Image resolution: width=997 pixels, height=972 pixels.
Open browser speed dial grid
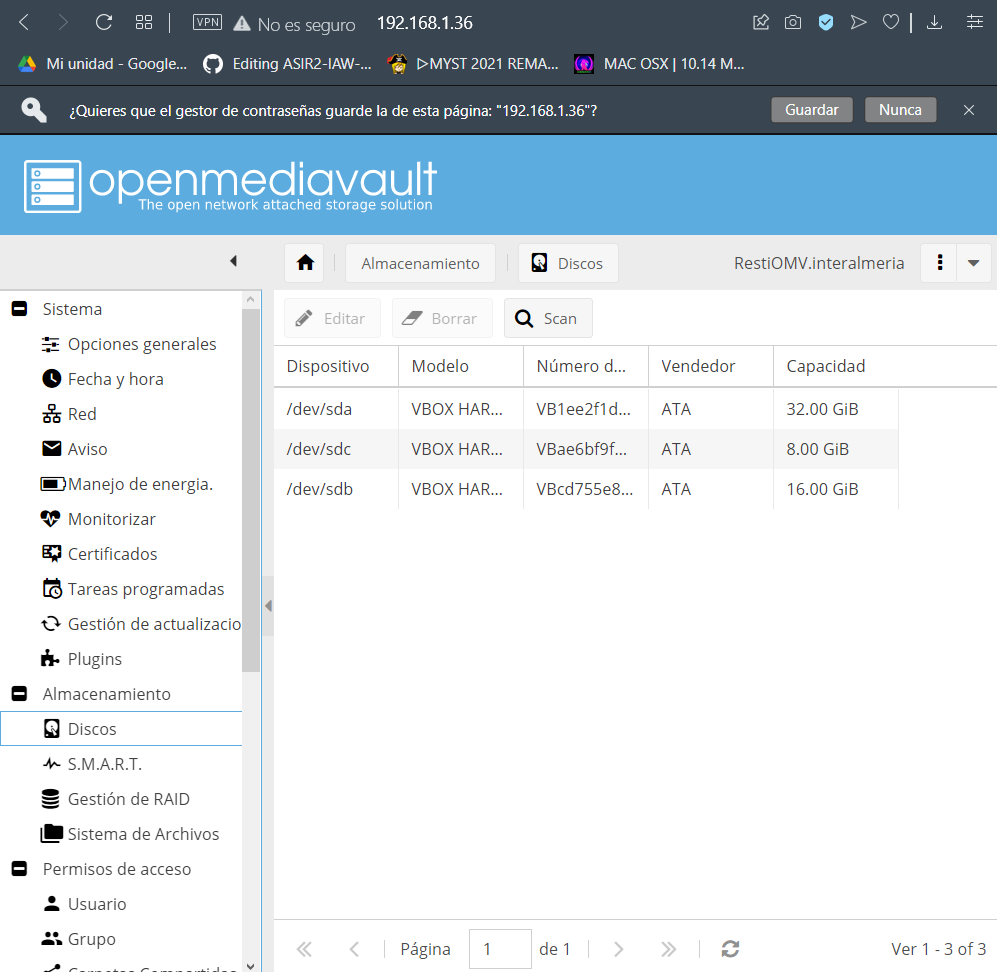click(144, 23)
